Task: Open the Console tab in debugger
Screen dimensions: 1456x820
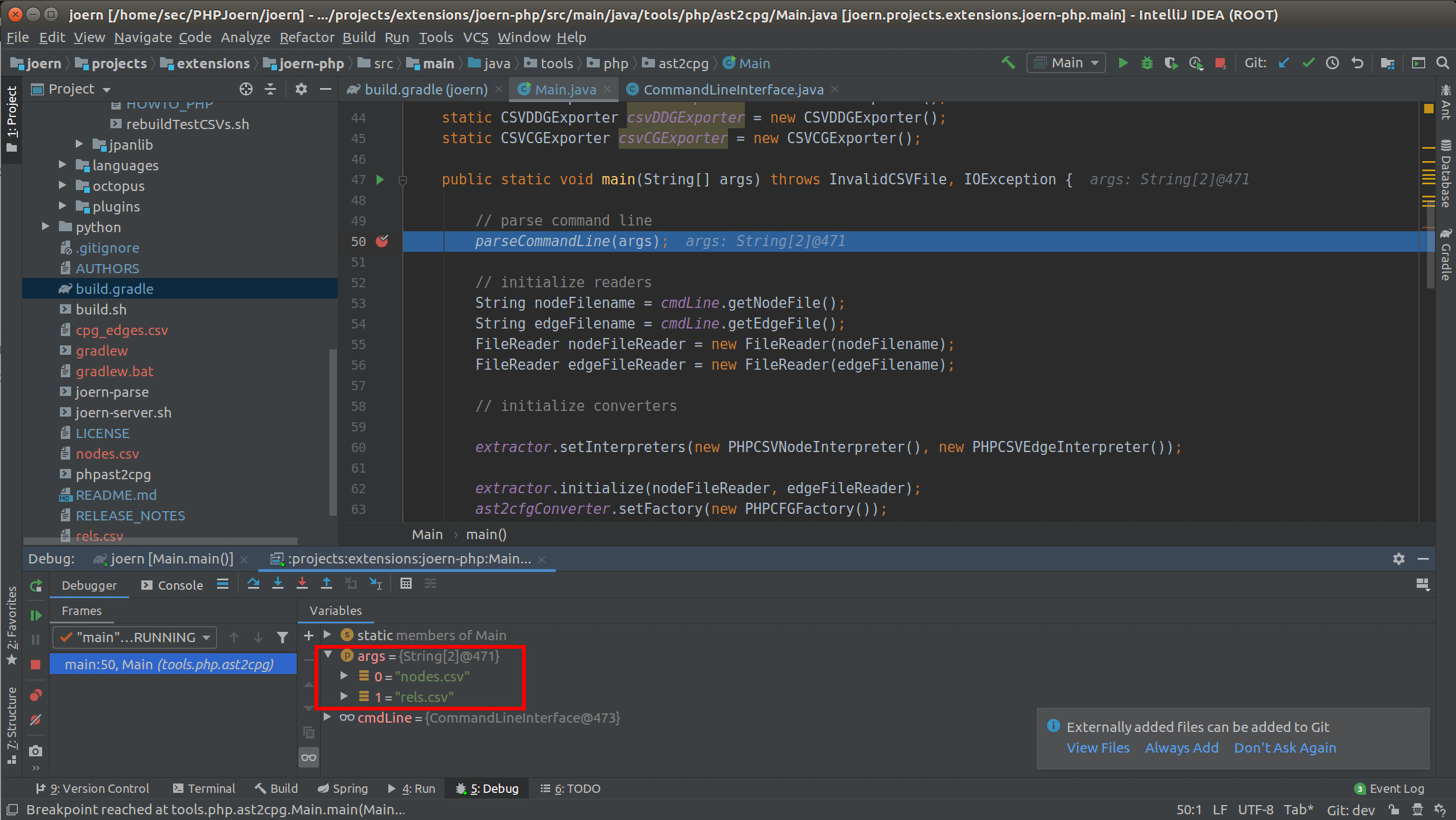Action: click(x=172, y=586)
